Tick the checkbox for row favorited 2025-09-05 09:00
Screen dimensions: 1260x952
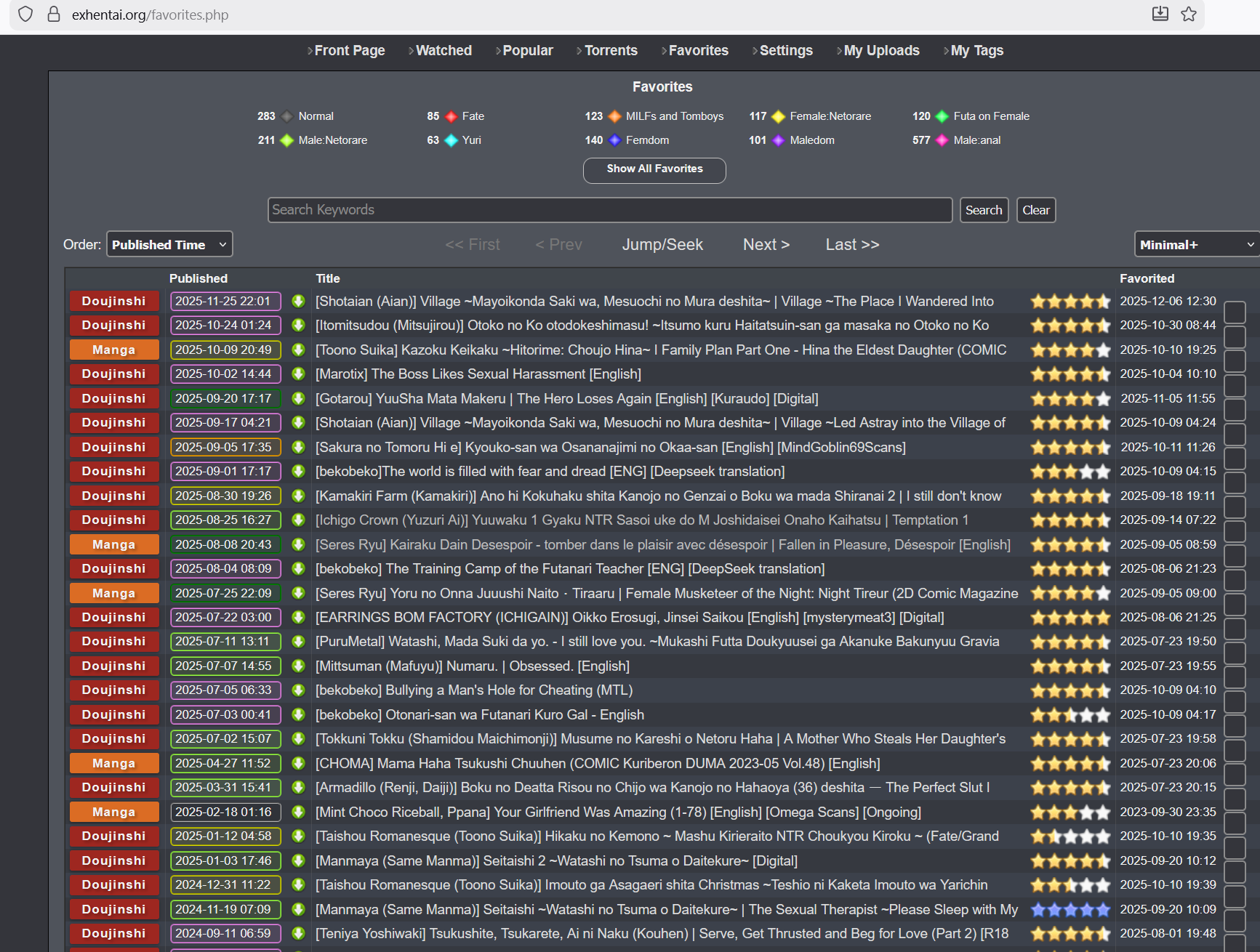click(x=1235, y=605)
